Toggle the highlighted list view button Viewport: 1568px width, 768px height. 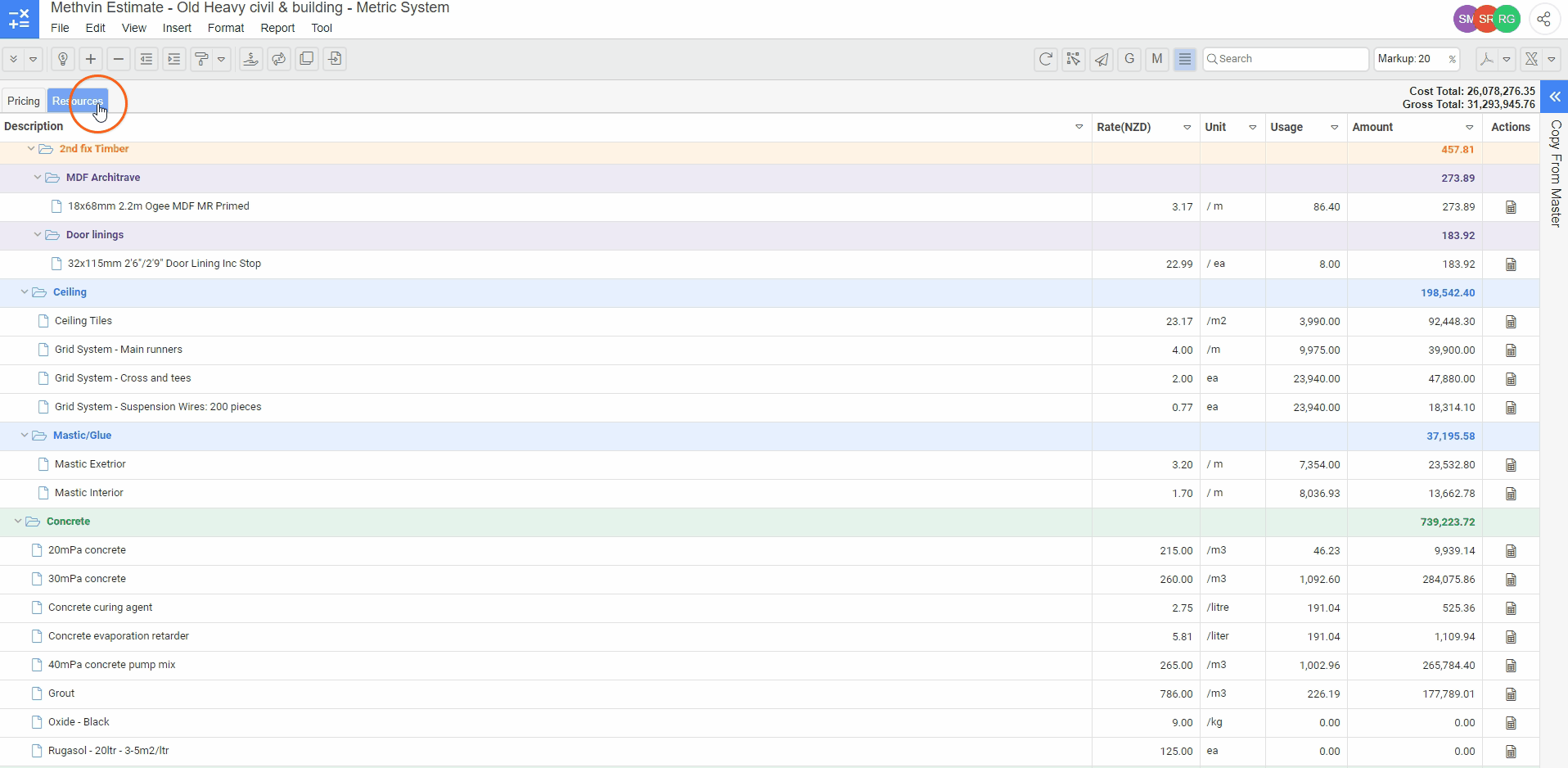pyautogui.click(x=1184, y=59)
